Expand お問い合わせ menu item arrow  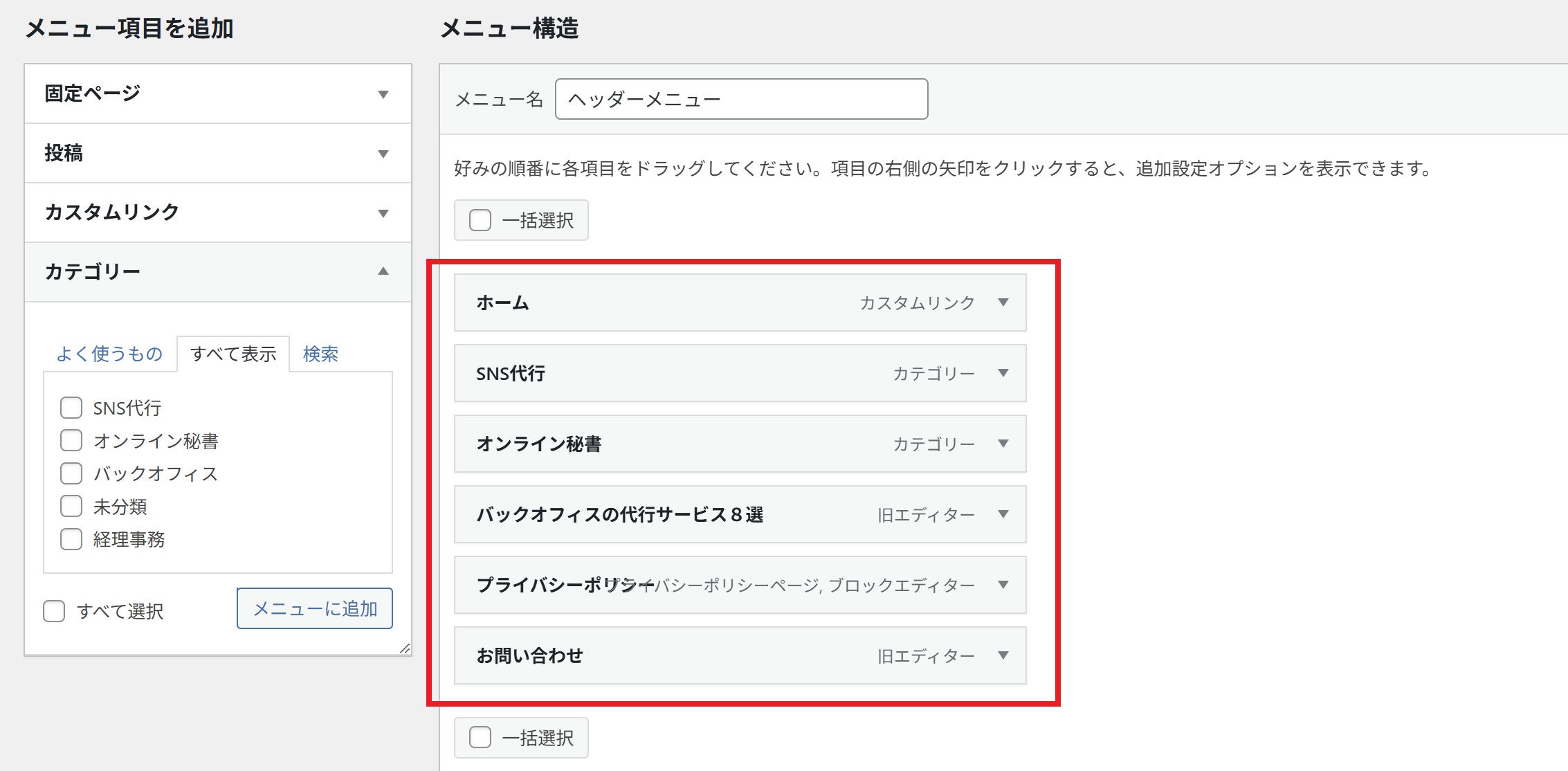coord(1003,655)
